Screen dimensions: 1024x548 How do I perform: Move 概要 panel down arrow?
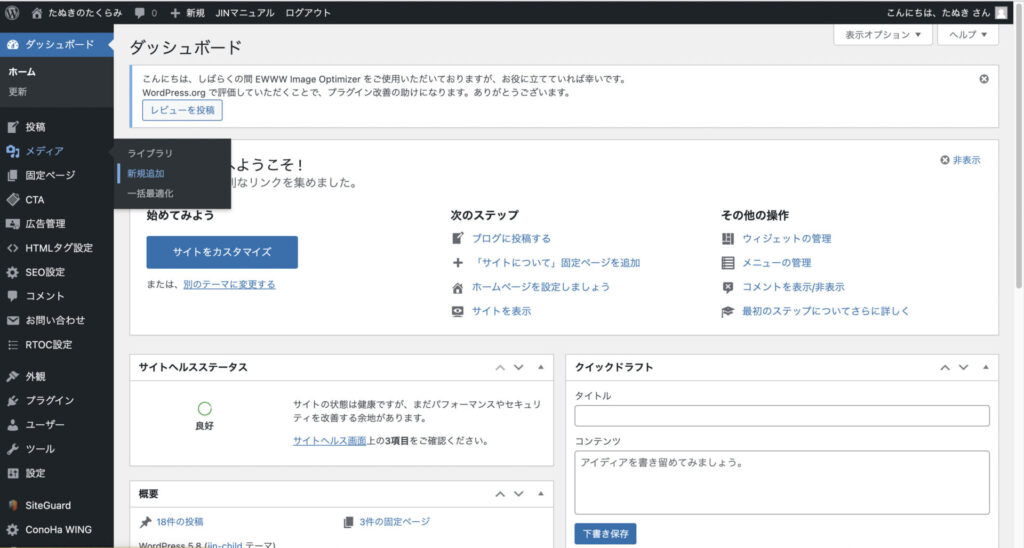tap(519, 494)
